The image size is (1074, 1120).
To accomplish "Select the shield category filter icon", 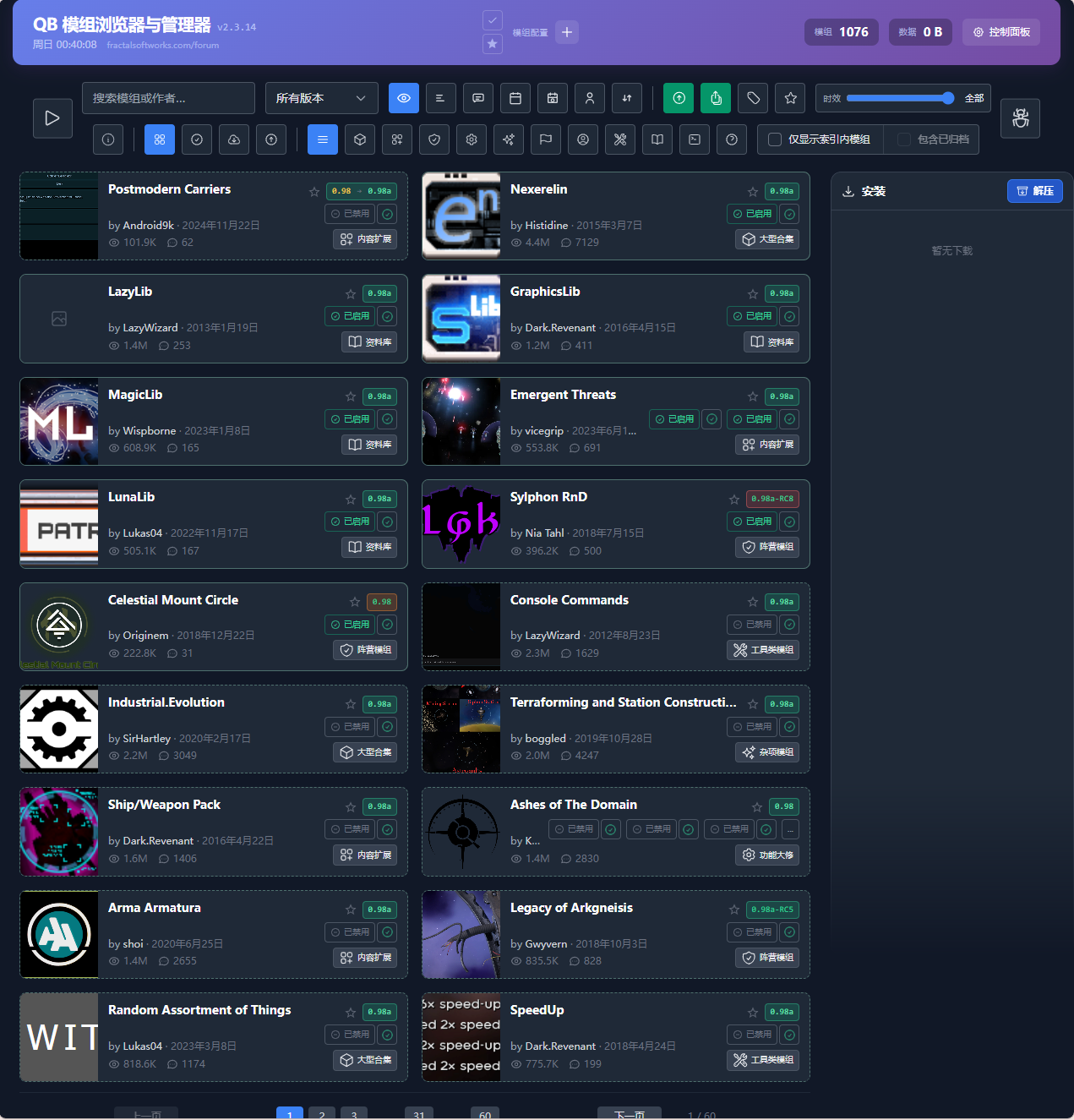I will [x=434, y=139].
